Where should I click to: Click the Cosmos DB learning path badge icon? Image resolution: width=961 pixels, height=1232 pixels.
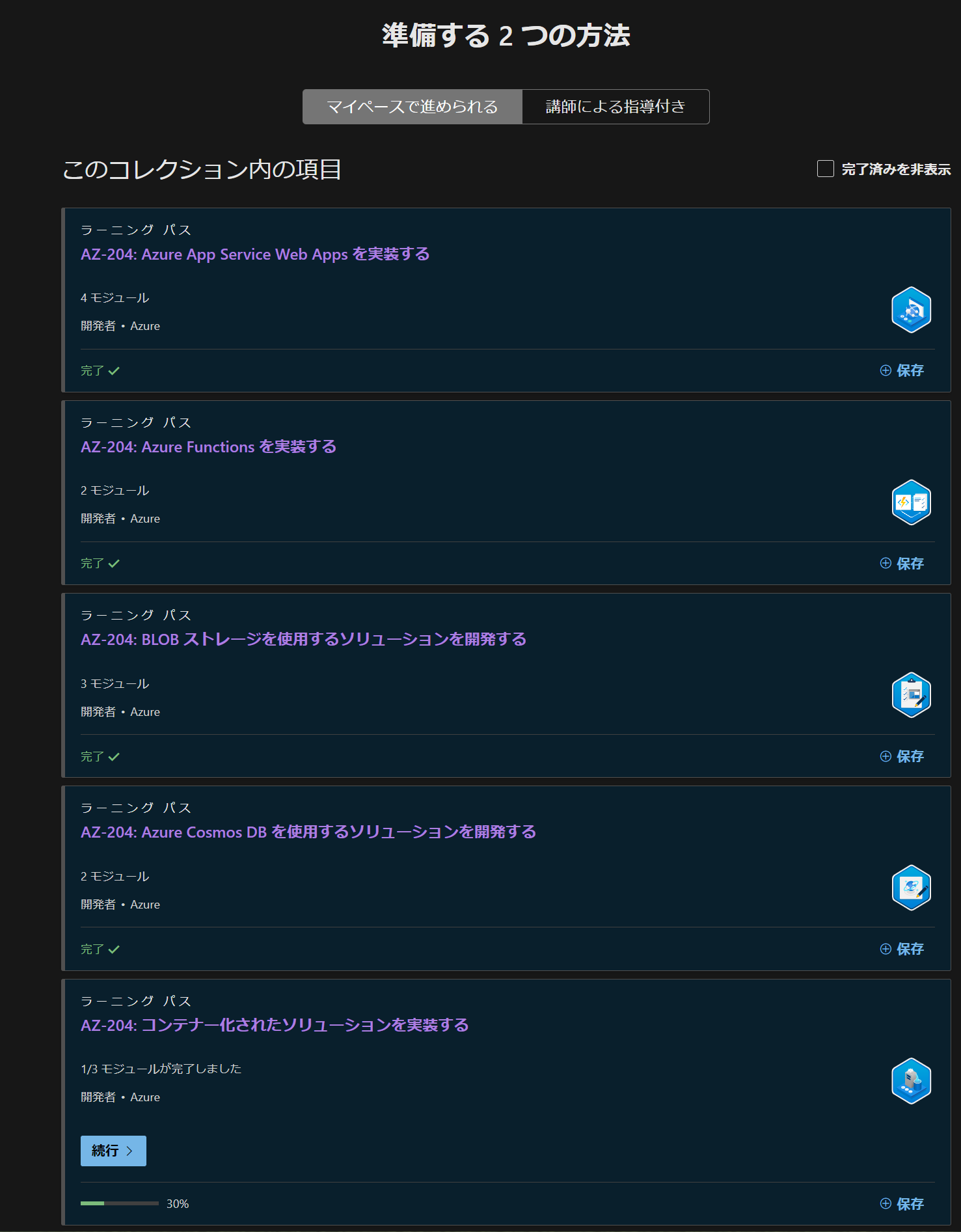pyautogui.click(x=911, y=888)
